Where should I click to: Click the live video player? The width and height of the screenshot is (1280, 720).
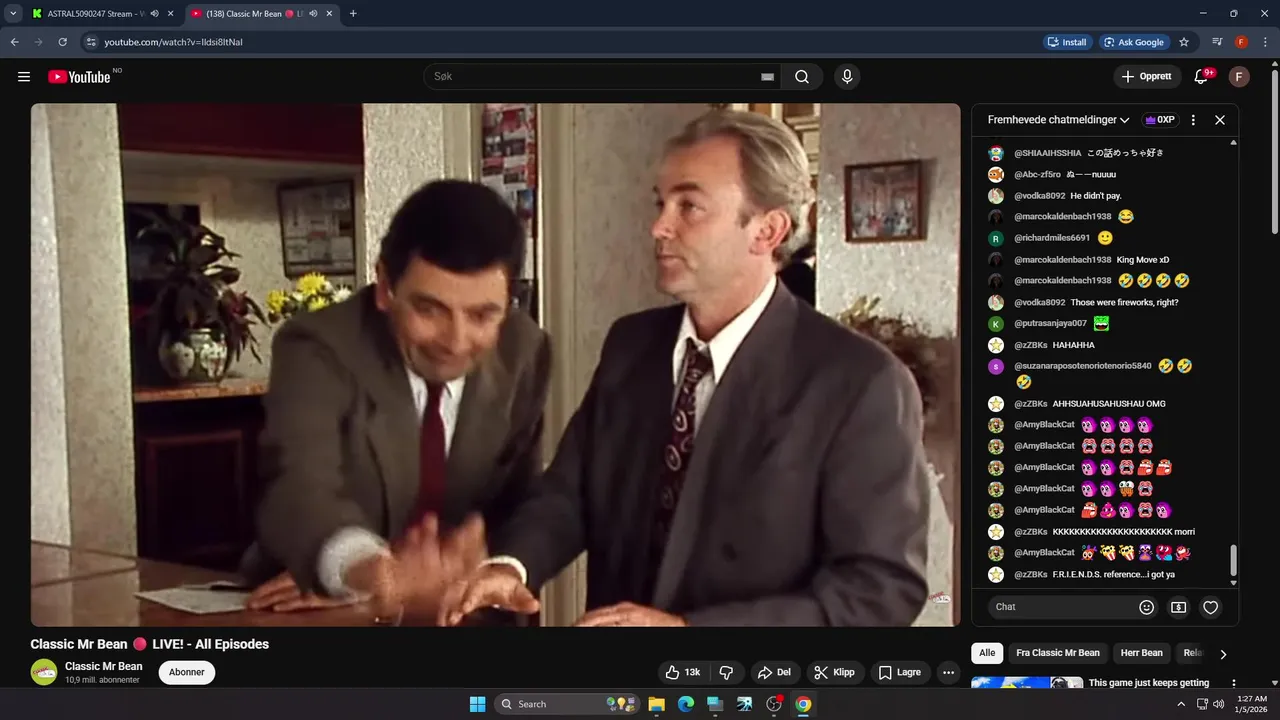(495, 365)
